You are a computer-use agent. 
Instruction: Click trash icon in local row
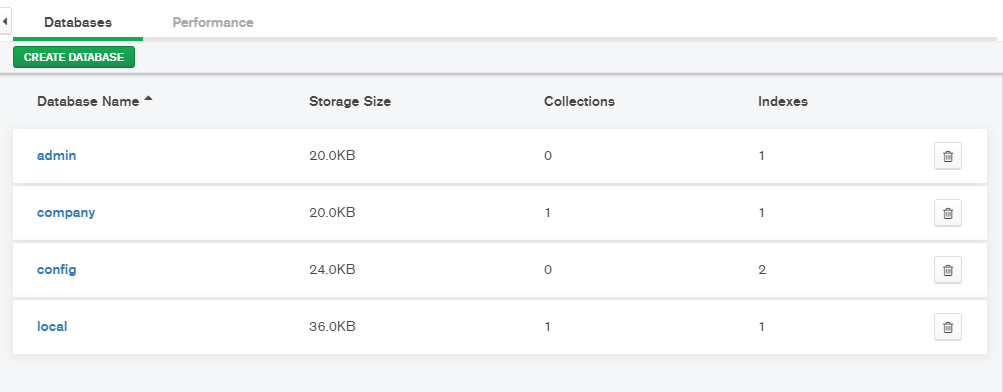(947, 327)
